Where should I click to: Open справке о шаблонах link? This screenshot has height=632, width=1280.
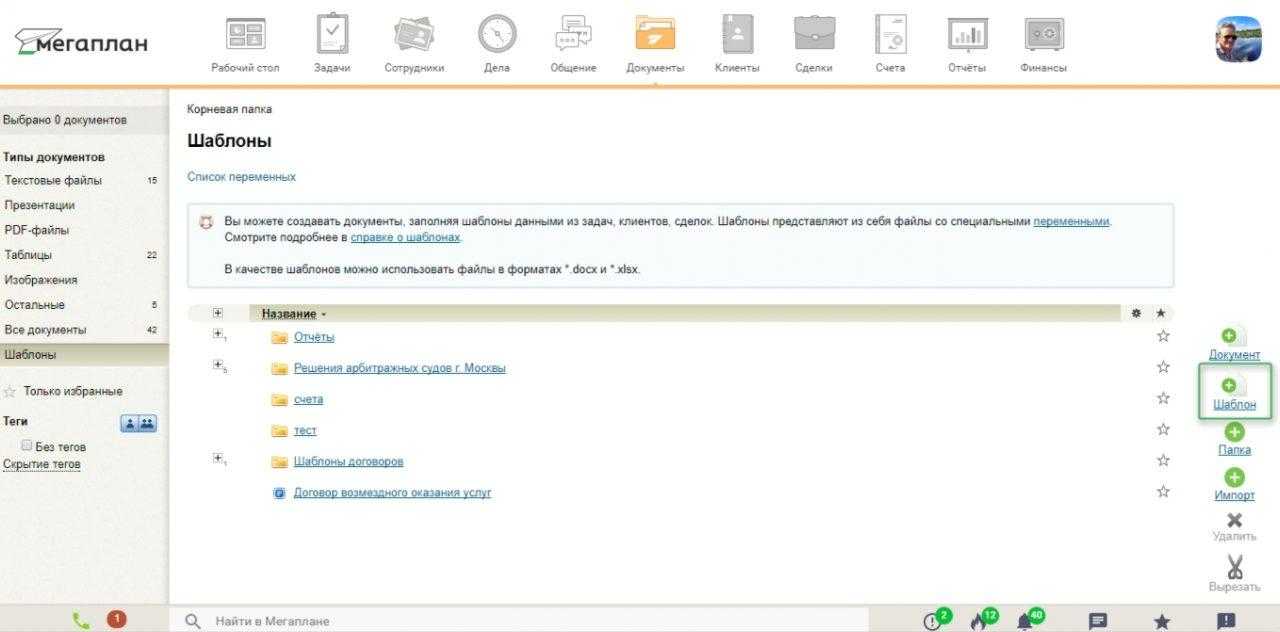(405, 238)
